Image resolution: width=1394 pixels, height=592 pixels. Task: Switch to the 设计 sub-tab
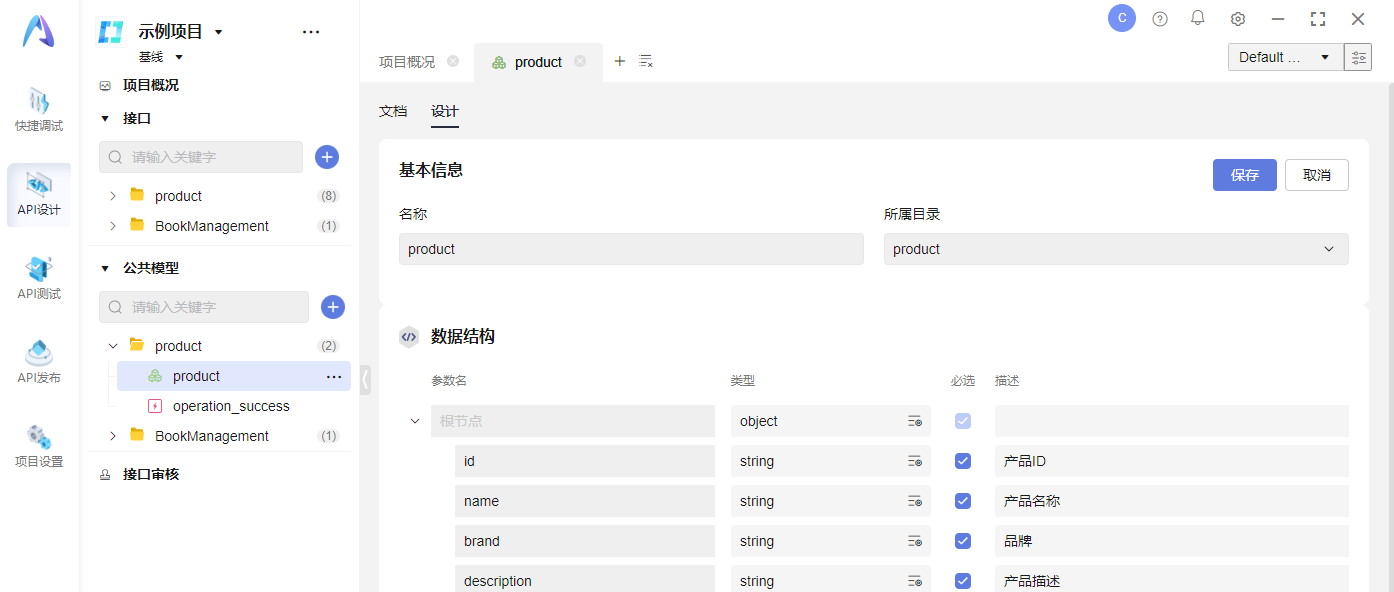(x=445, y=111)
